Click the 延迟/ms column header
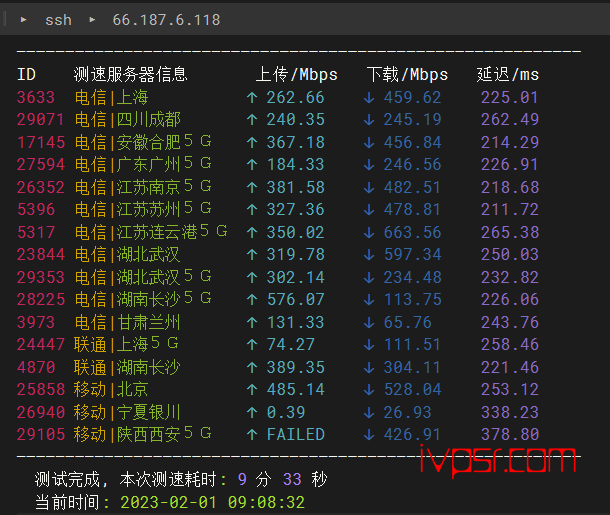This screenshot has width=610, height=515. click(508, 74)
